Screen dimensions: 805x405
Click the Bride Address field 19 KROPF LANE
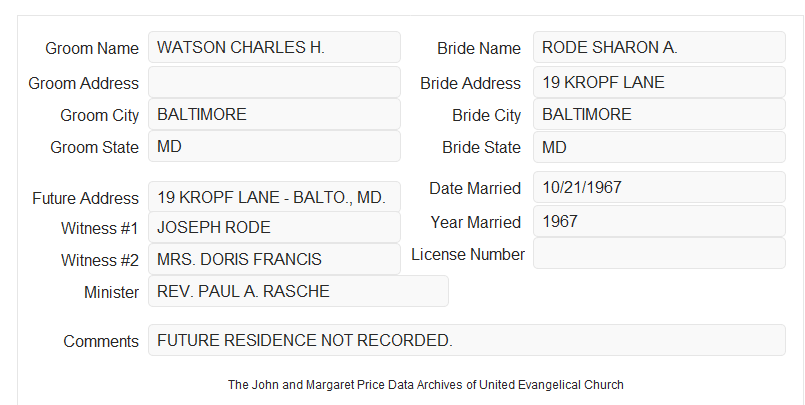[x=659, y=82]
